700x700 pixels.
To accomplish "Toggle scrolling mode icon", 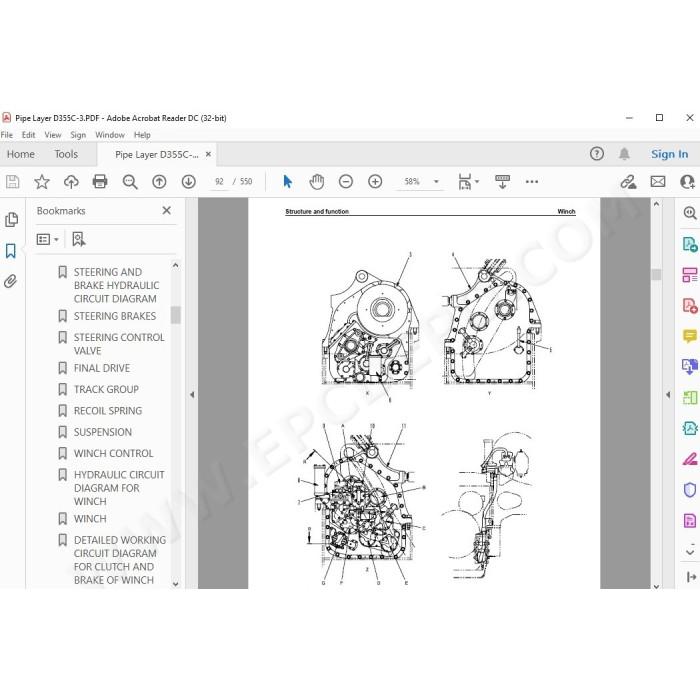I will pyautogui.click(x=502, y=182).
